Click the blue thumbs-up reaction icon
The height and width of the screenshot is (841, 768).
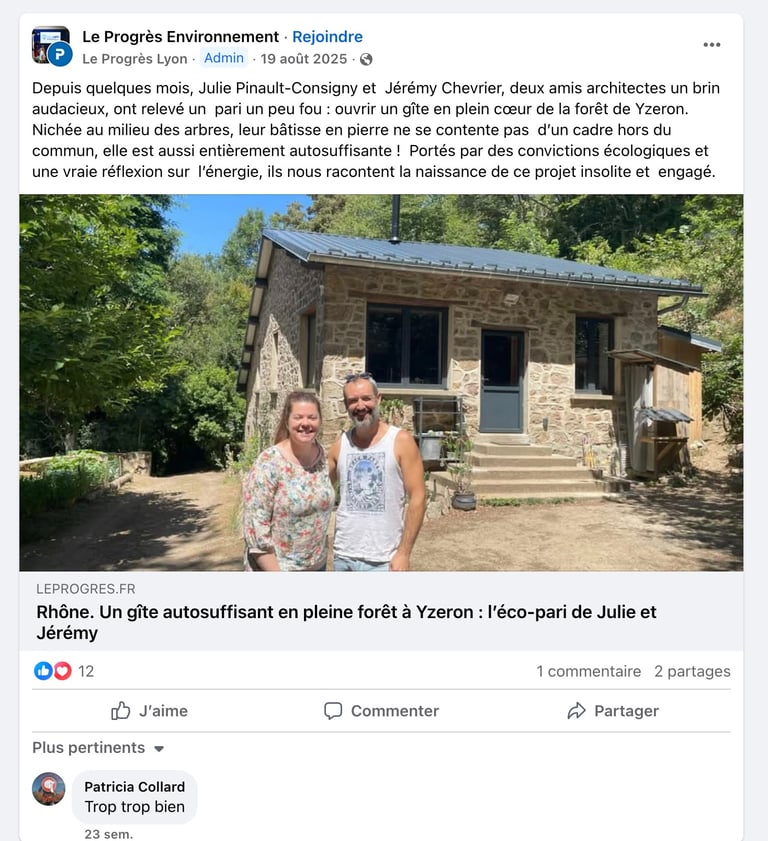[43, 670]
